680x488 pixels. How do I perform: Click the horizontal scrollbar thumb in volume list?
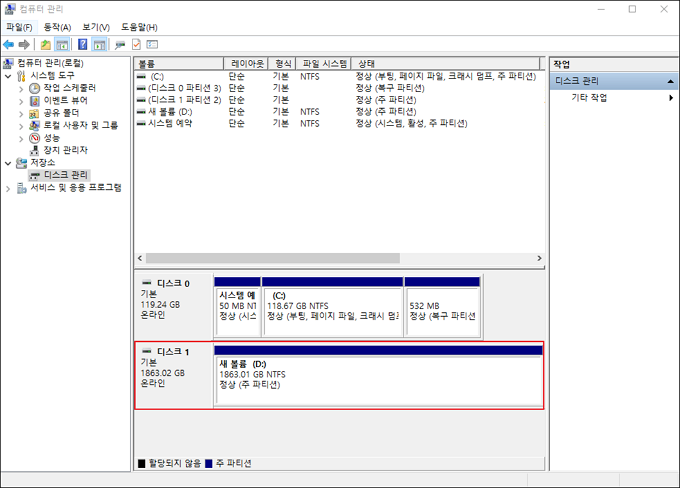(x=273, y=258)
